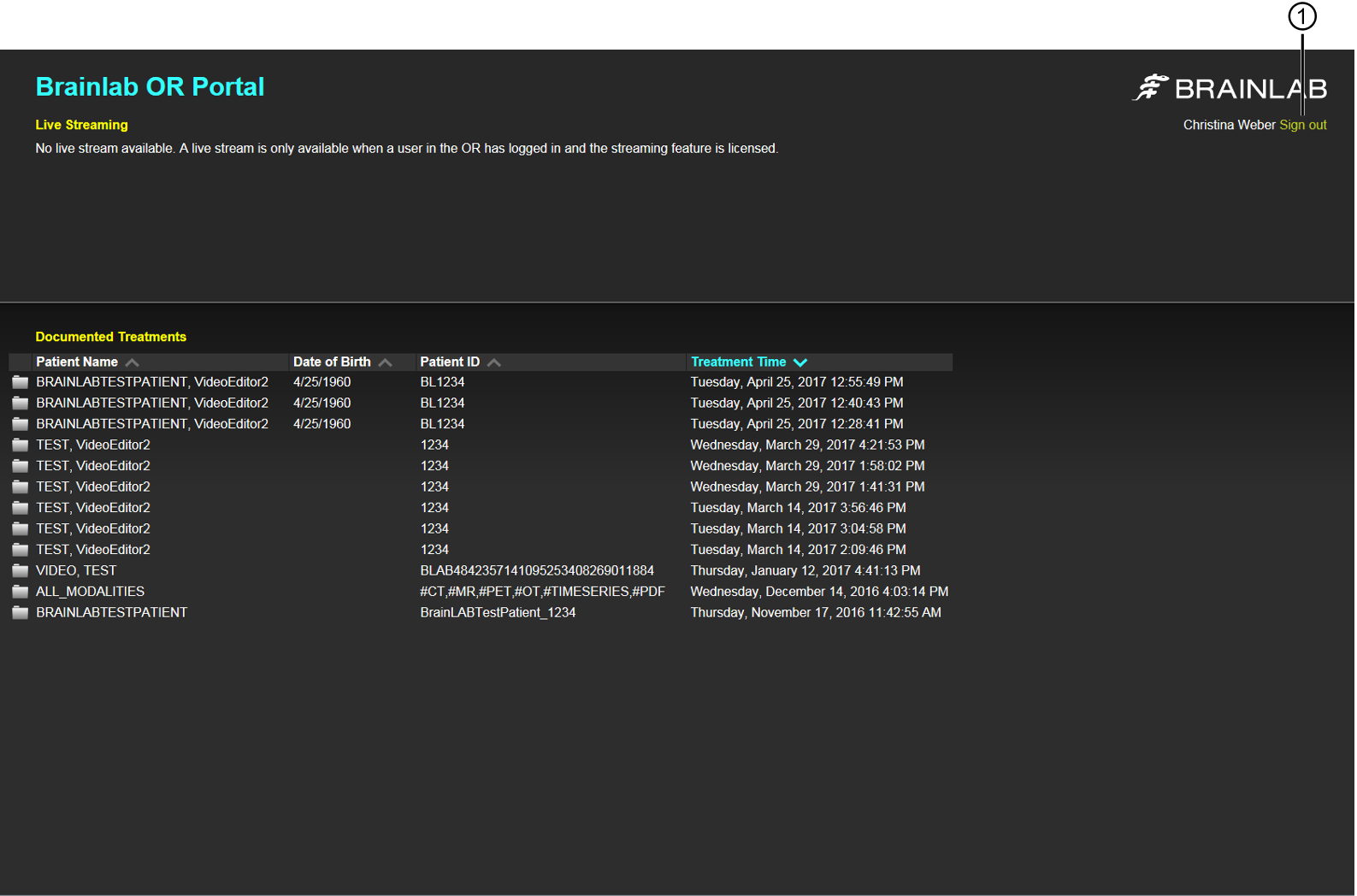
Task: Open folder icon for BRAINLABTESTPATIENT November row
Action: pos(21,612)
